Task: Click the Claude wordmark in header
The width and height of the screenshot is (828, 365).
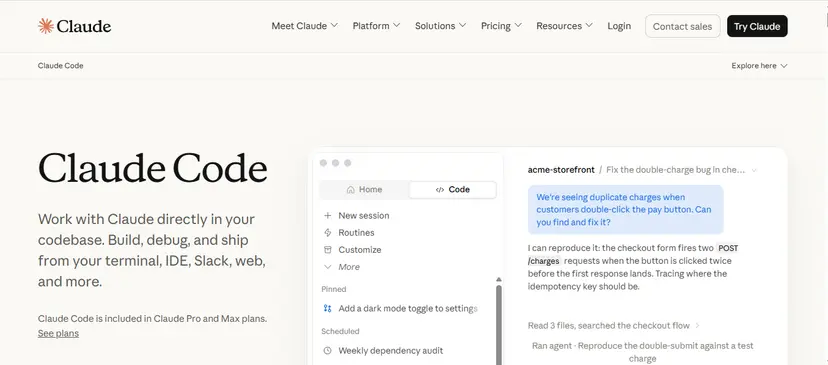Action: [84, 26]
